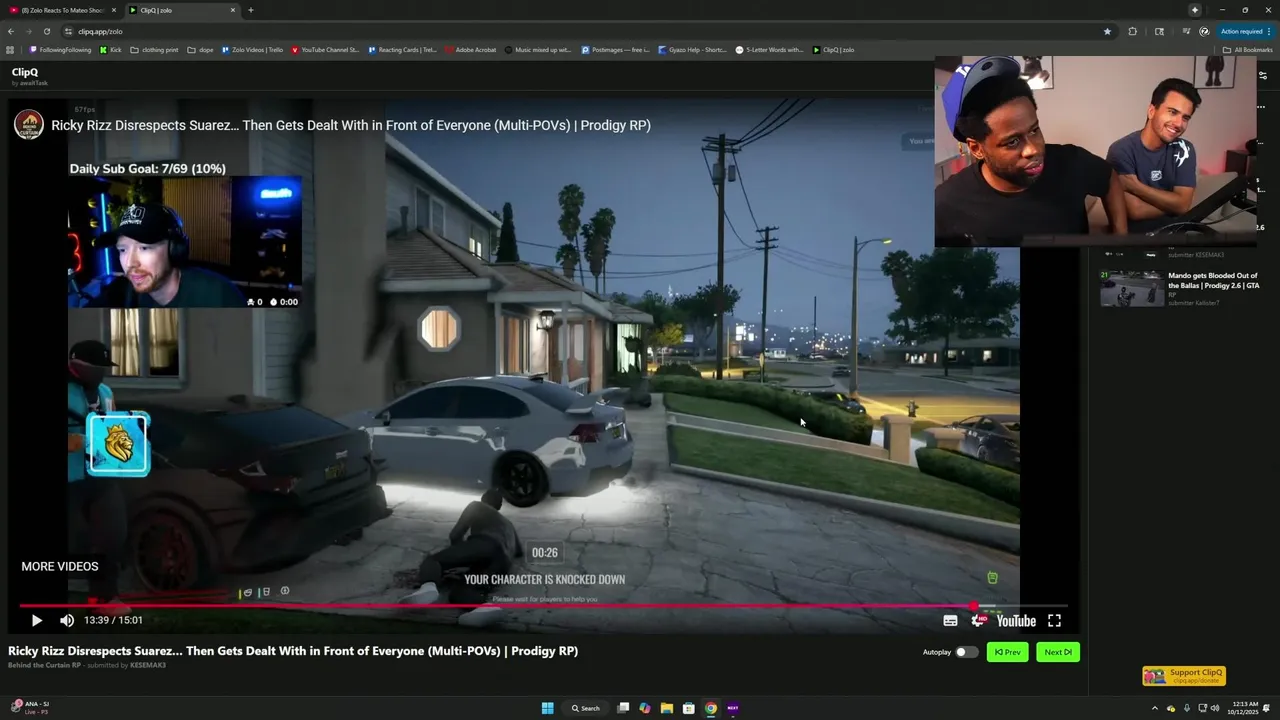Open the Kick bookmark
Image resolution: width=1280 pixels, height=720 pixels.
(x=111, y=50)
